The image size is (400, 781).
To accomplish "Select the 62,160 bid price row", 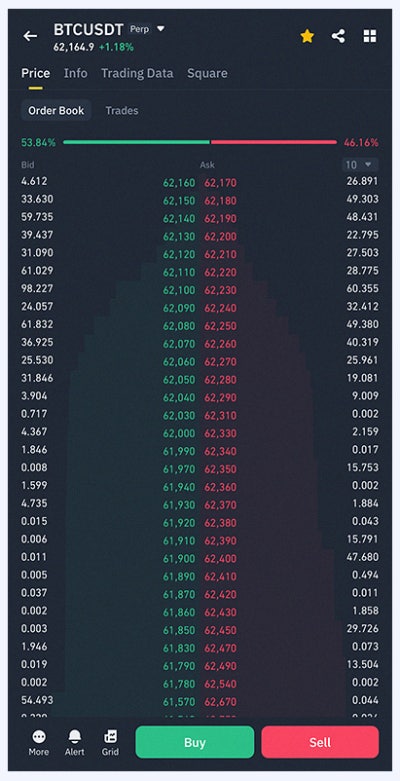I will pyautogui.click(x=108, y=182).
